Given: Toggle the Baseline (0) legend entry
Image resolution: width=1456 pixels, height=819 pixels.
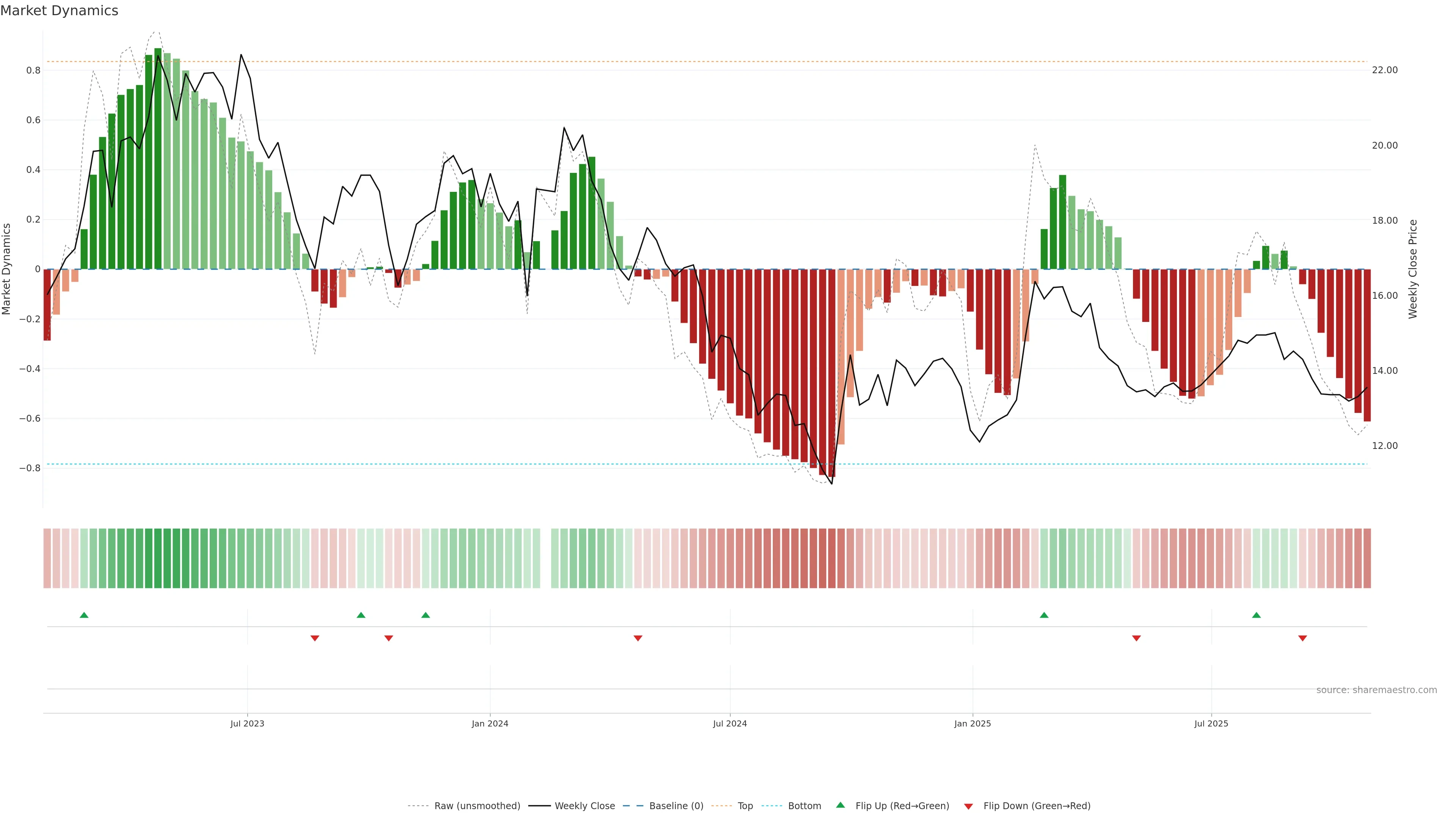Looking at the screenshot, I should coord(676,806).
